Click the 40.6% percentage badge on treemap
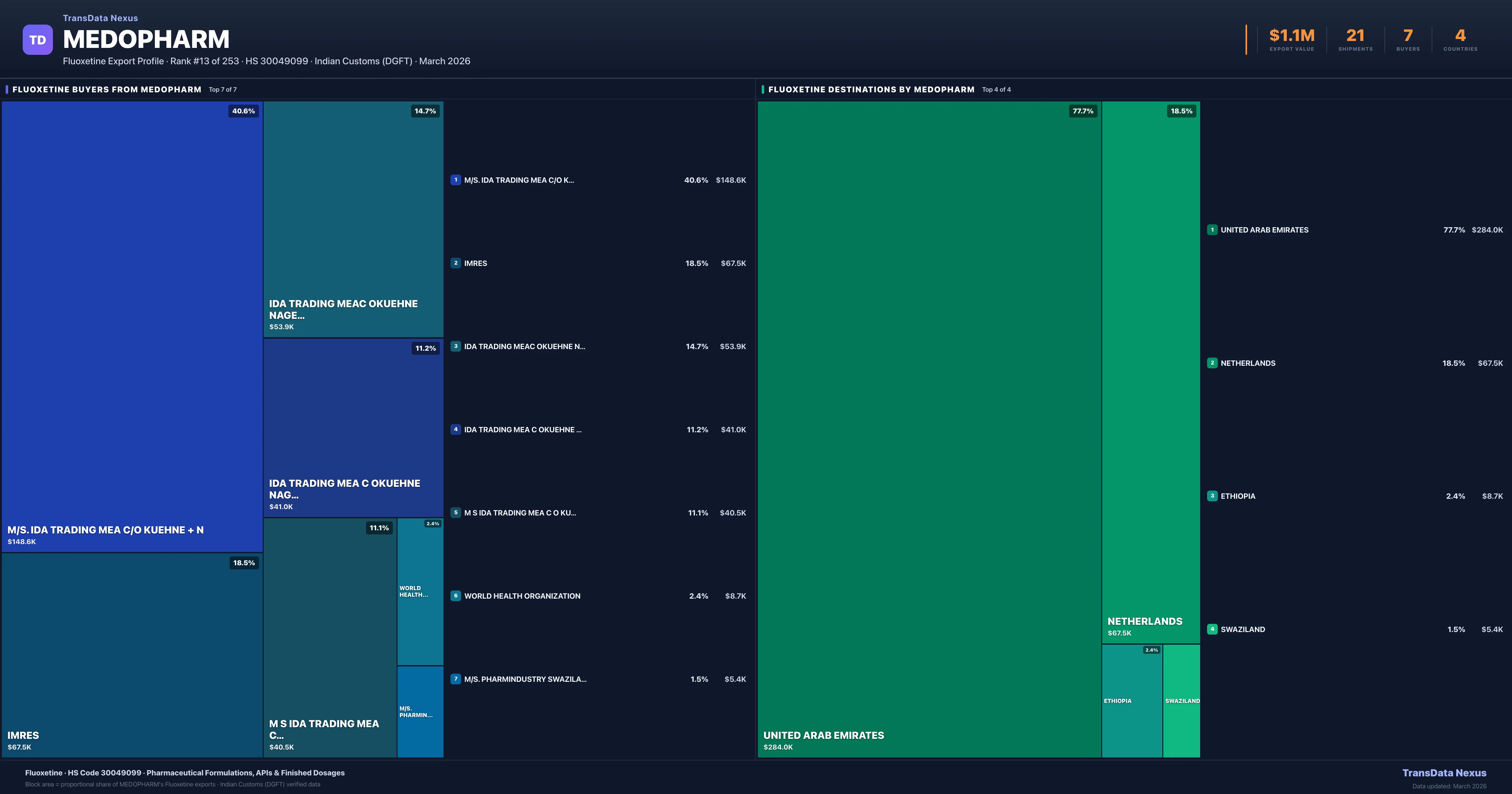This screenshot has width=1512, height=794. [x=243, y=111]
